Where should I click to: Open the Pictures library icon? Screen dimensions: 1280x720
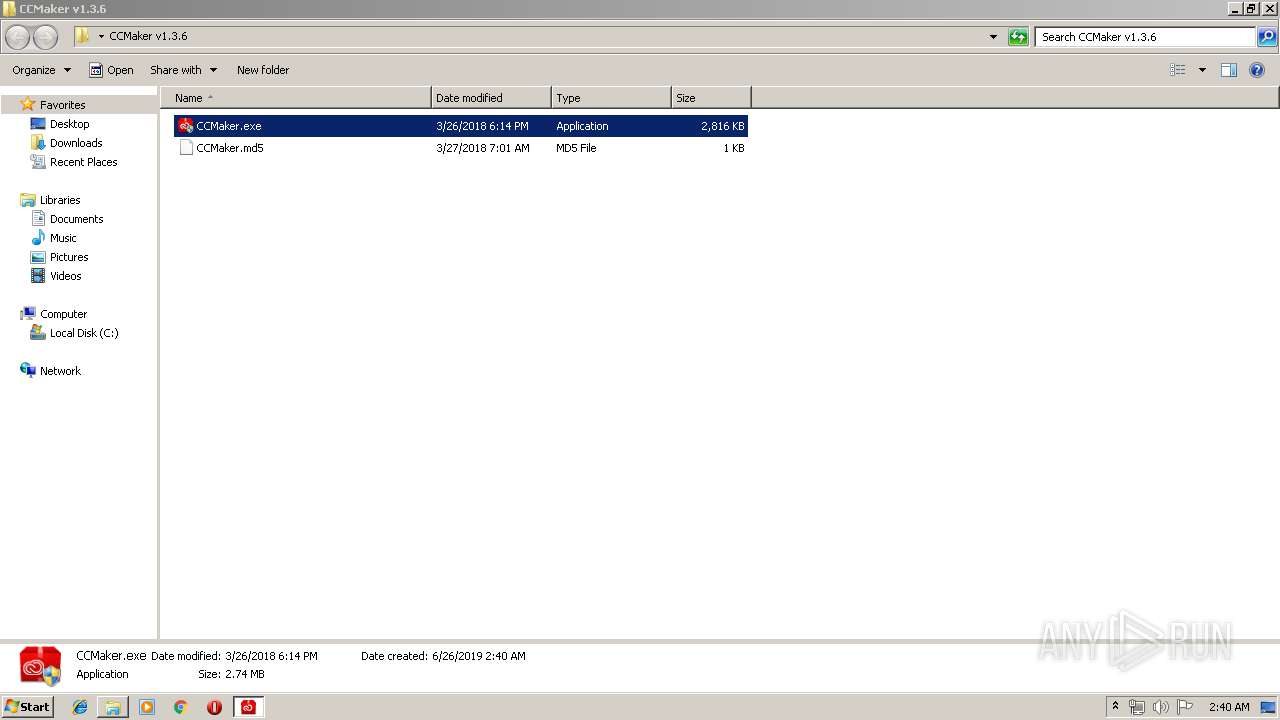[x=38, y=257]
